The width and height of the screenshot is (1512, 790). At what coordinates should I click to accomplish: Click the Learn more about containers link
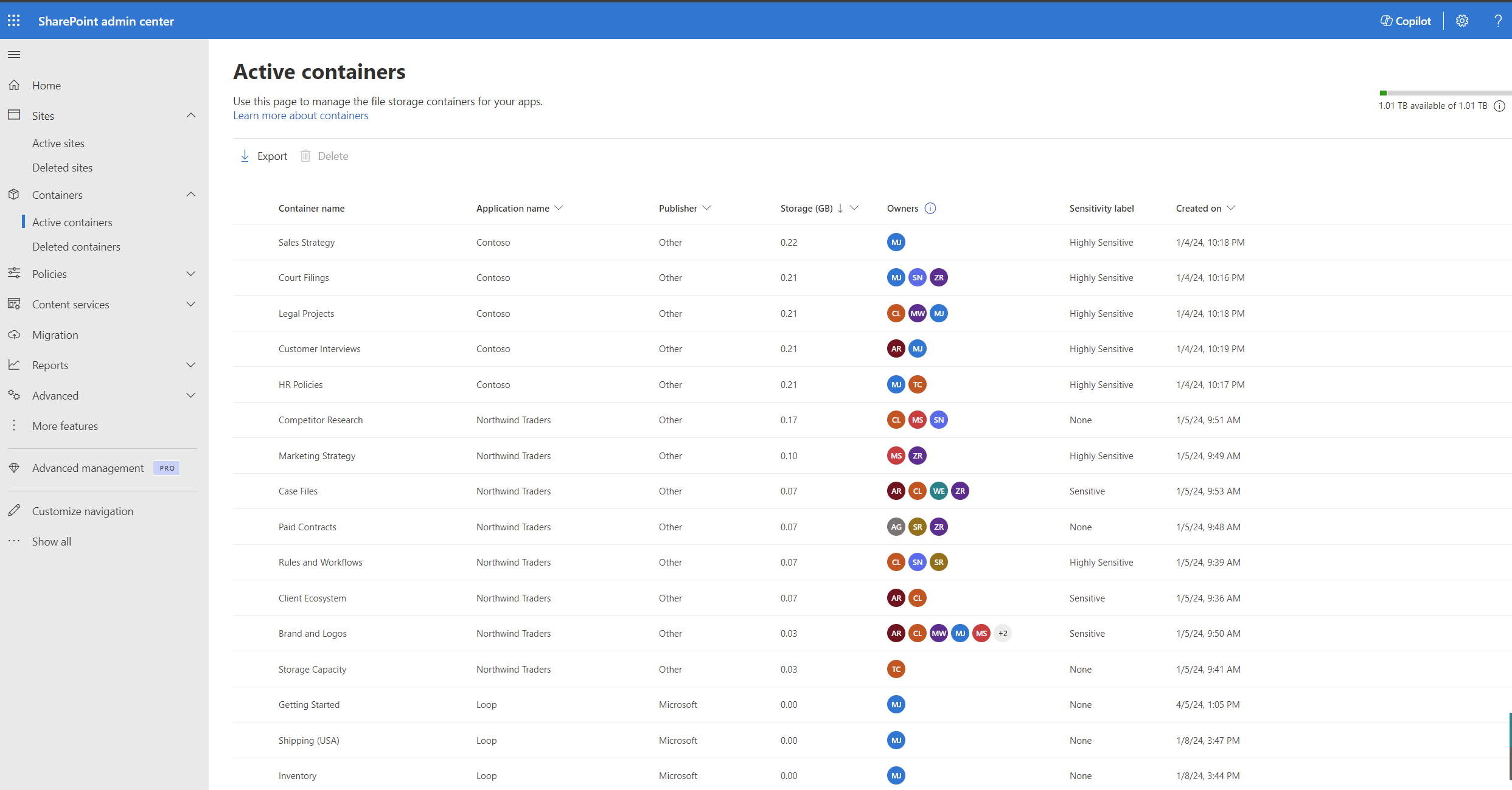pyautogui.click(x=300, y=115)
